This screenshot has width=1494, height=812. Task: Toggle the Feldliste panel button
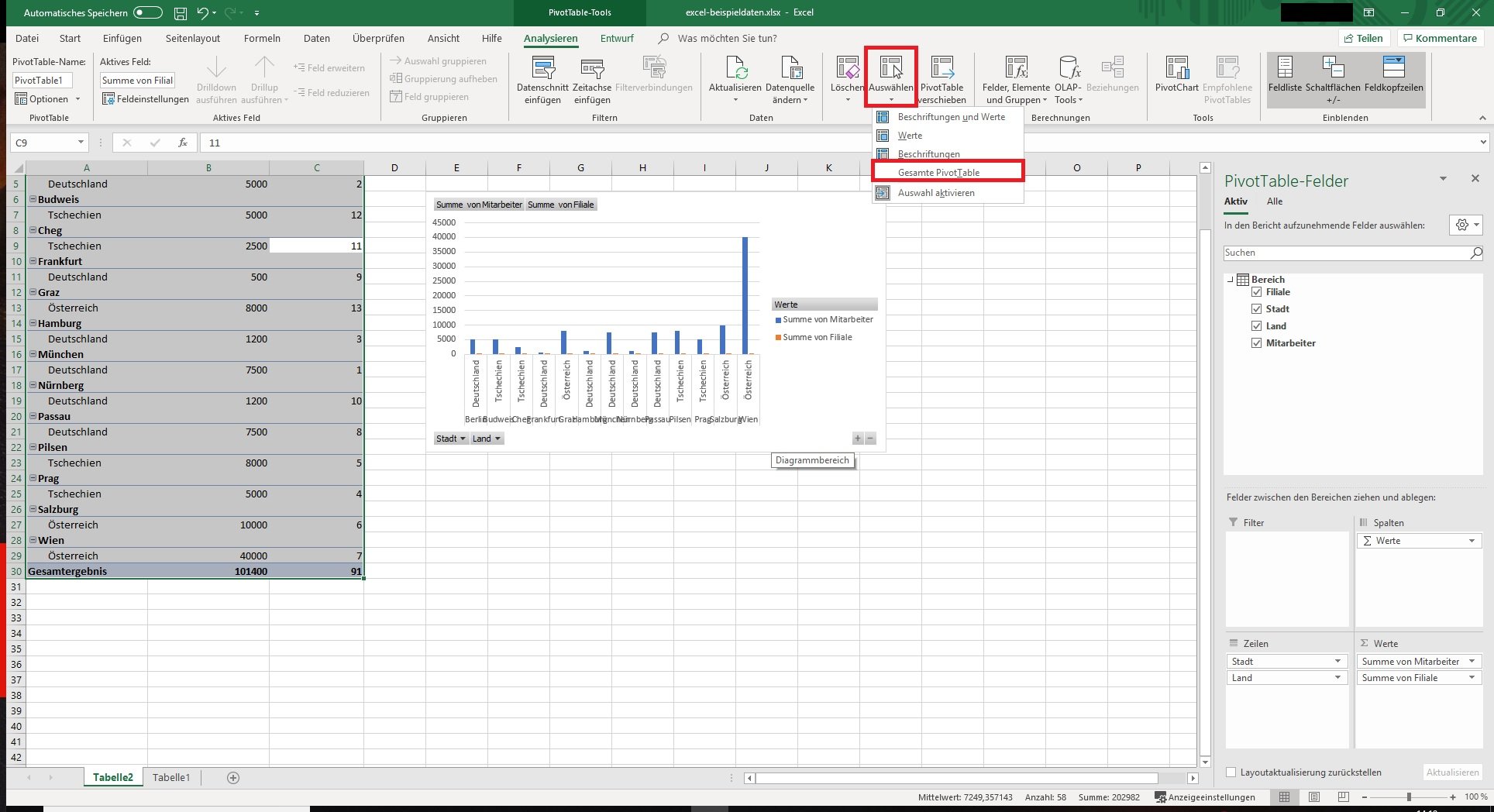tap(1285, 69)
